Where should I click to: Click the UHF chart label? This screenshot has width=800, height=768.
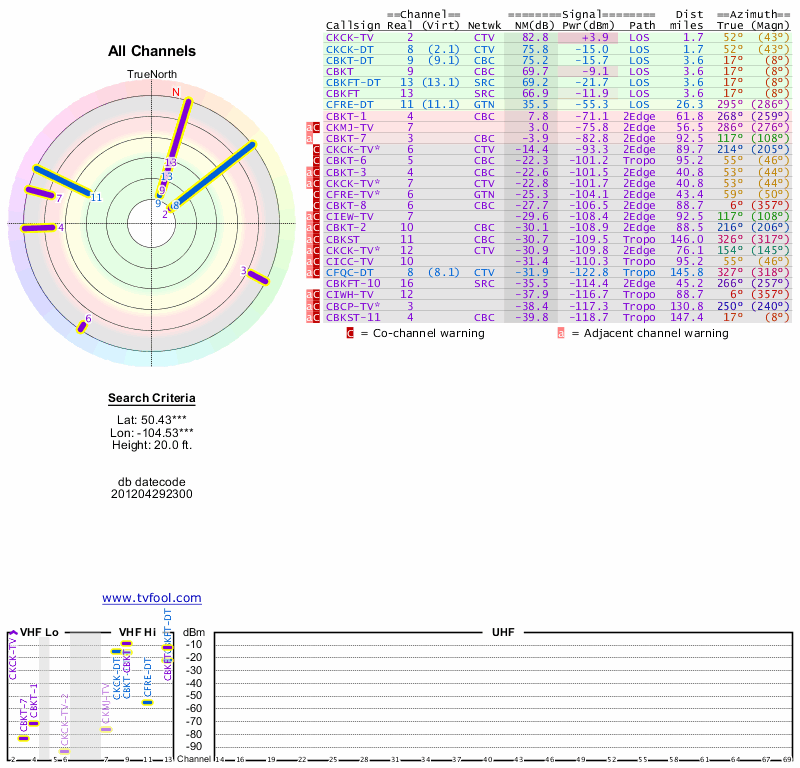coord(503,632)
